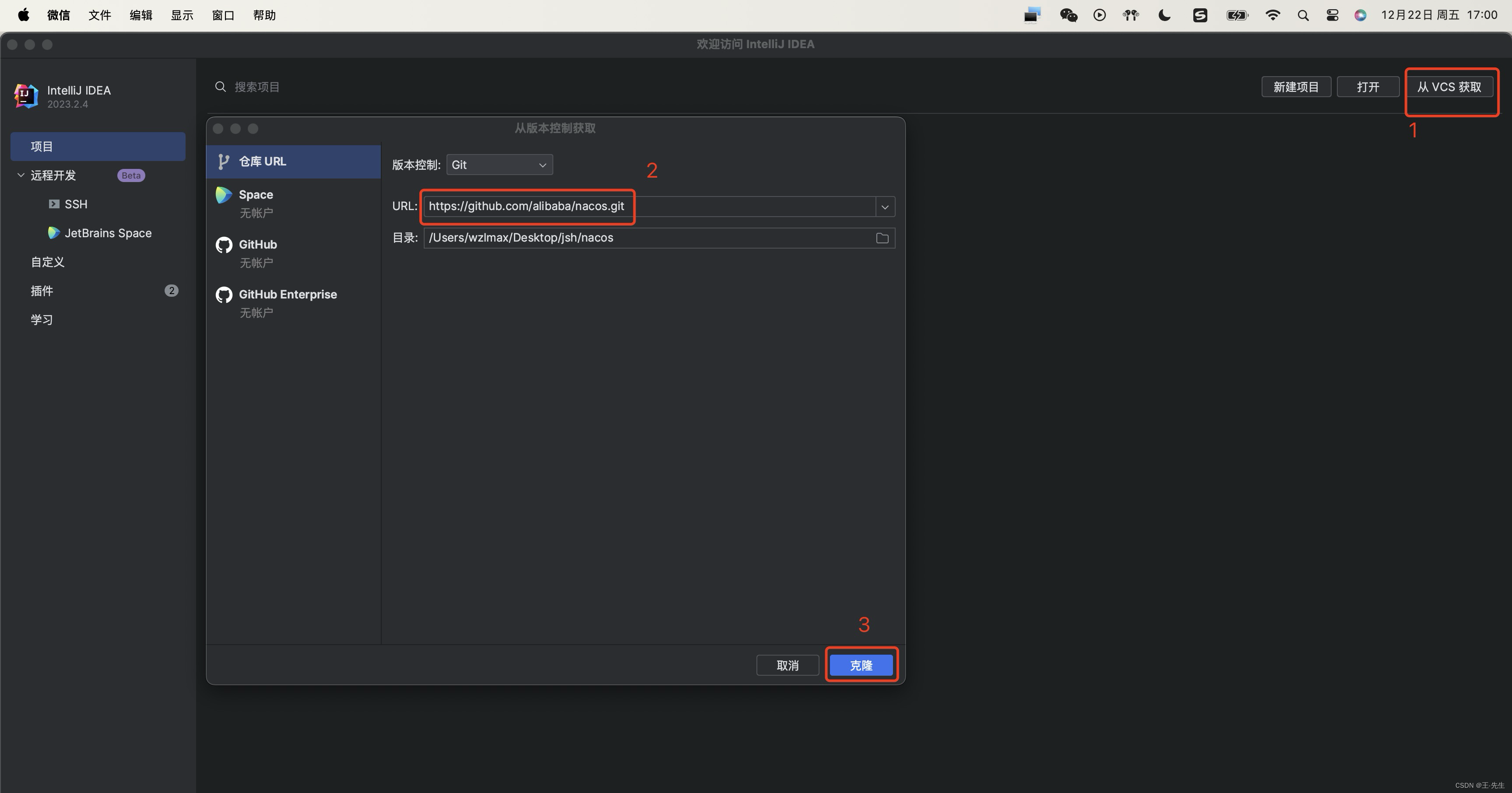Click the GitHub octocat icon
Viewport: 1512px width, 793px height.
pos(224,245)
